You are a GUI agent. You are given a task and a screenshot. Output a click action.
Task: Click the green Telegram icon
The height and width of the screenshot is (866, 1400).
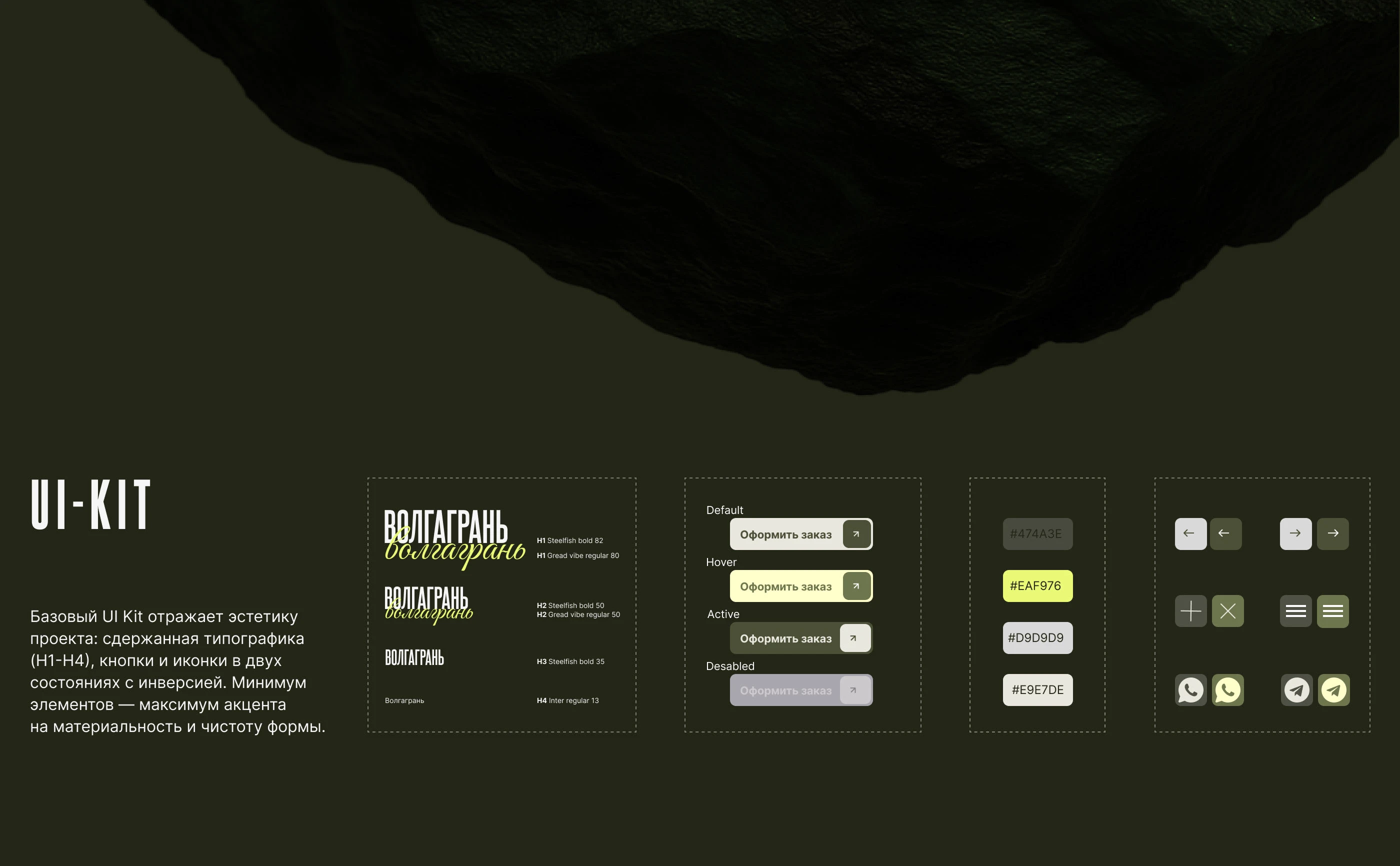pos(1333,689)
